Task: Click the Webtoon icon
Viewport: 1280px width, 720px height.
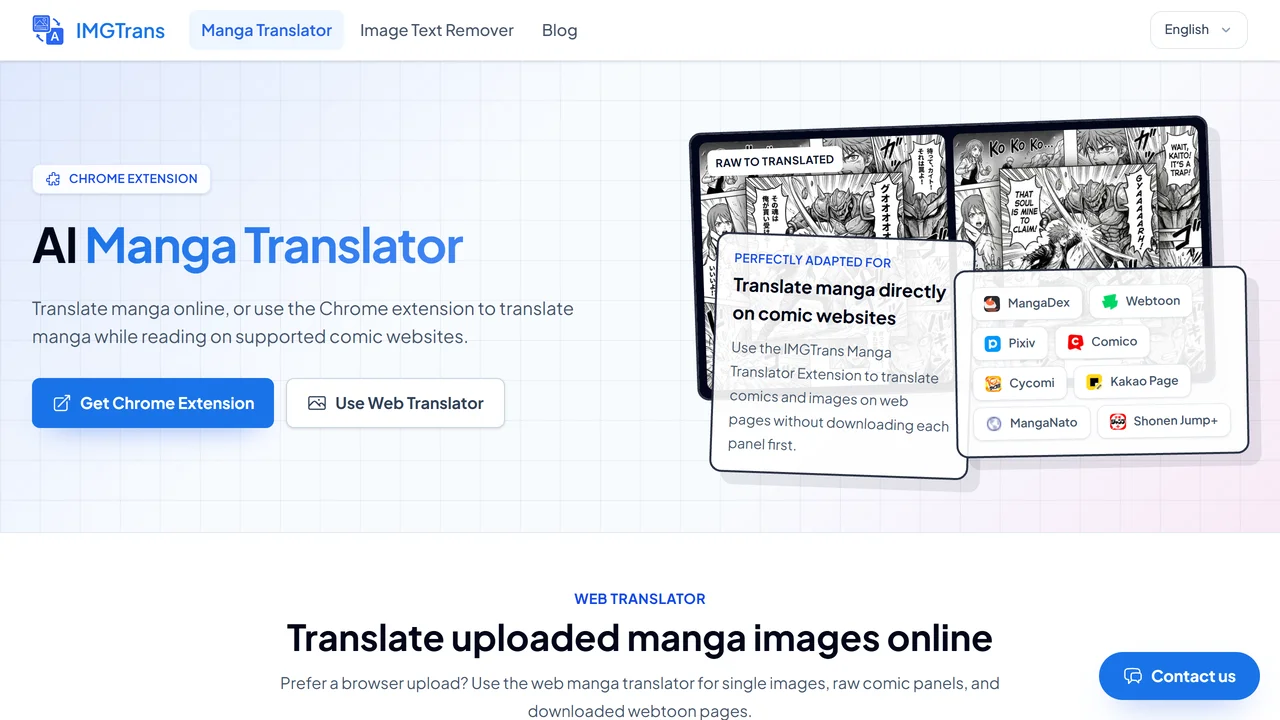Action: tap(1110, 301)
